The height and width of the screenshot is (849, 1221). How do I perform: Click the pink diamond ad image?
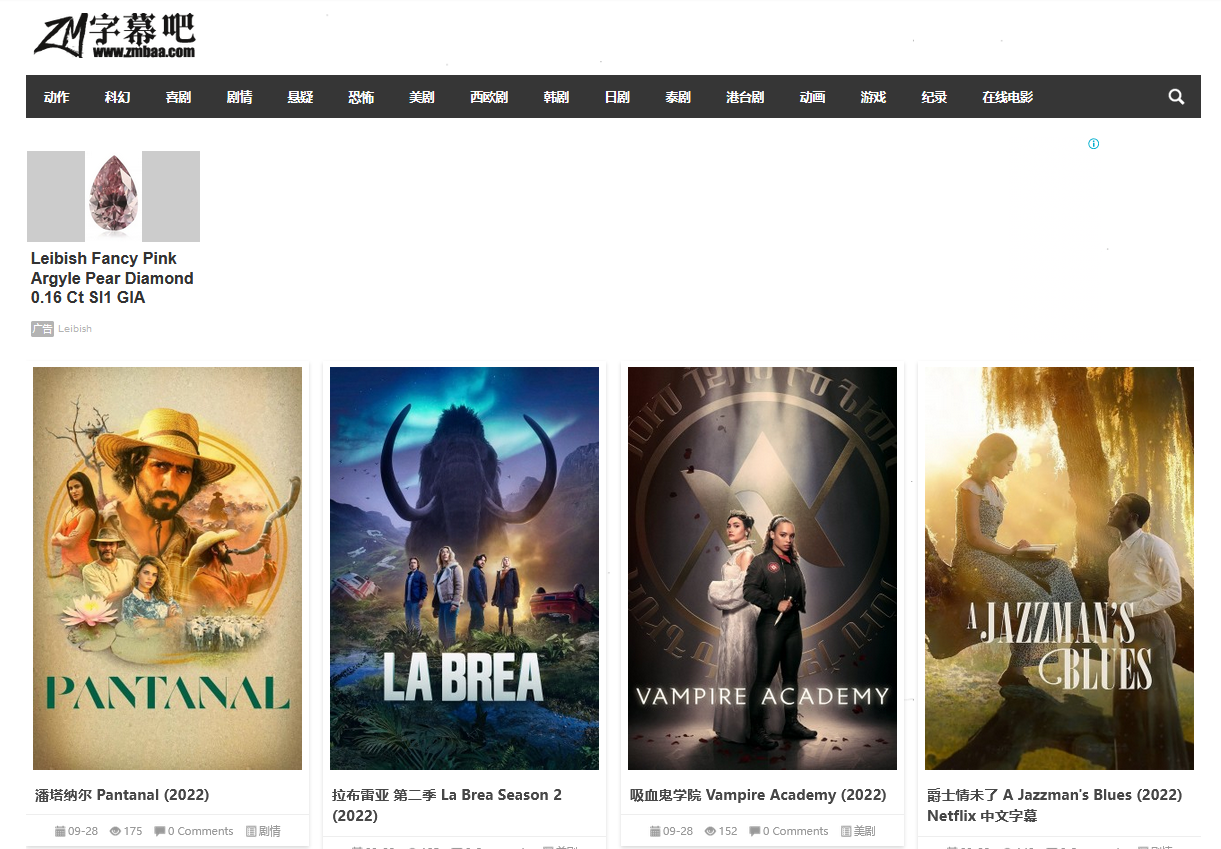[x=113, y=196]
